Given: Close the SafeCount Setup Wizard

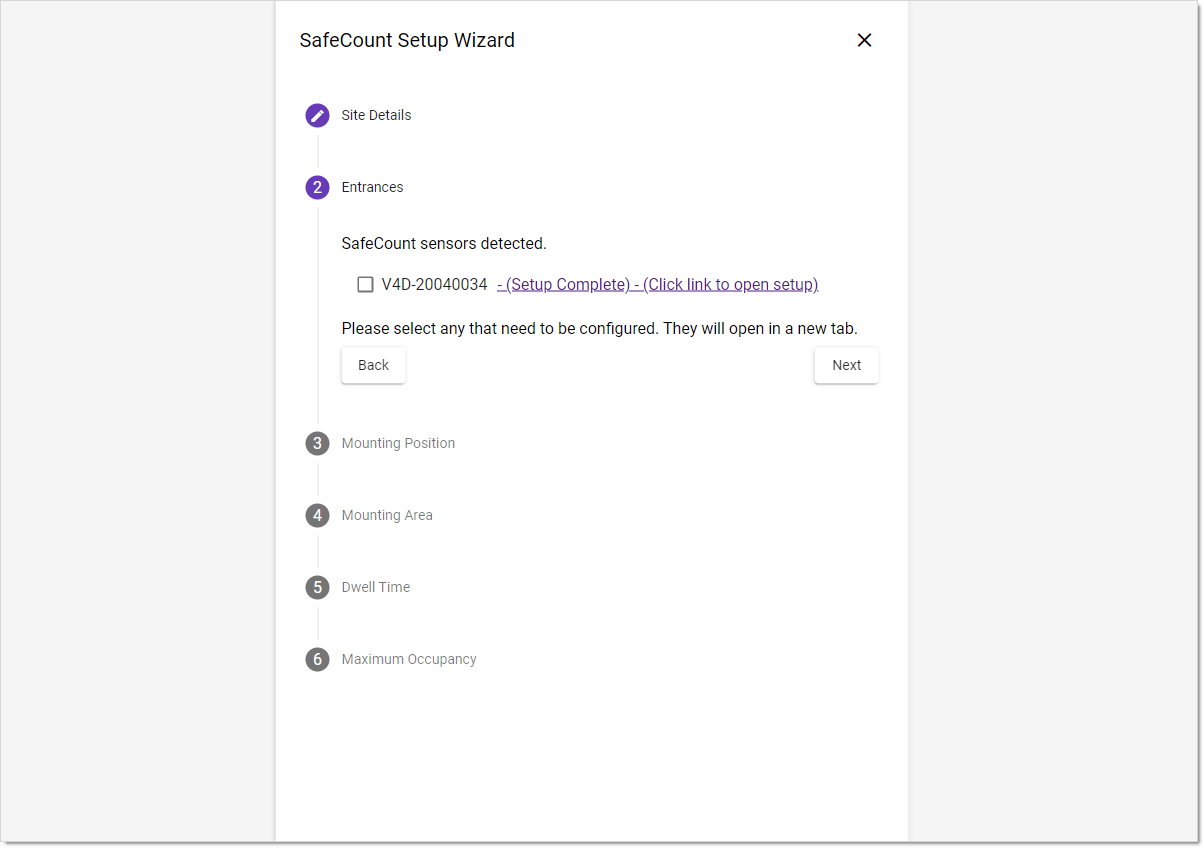Looking at the screenshot, I should pyautogui.click(x=865, y=40).
